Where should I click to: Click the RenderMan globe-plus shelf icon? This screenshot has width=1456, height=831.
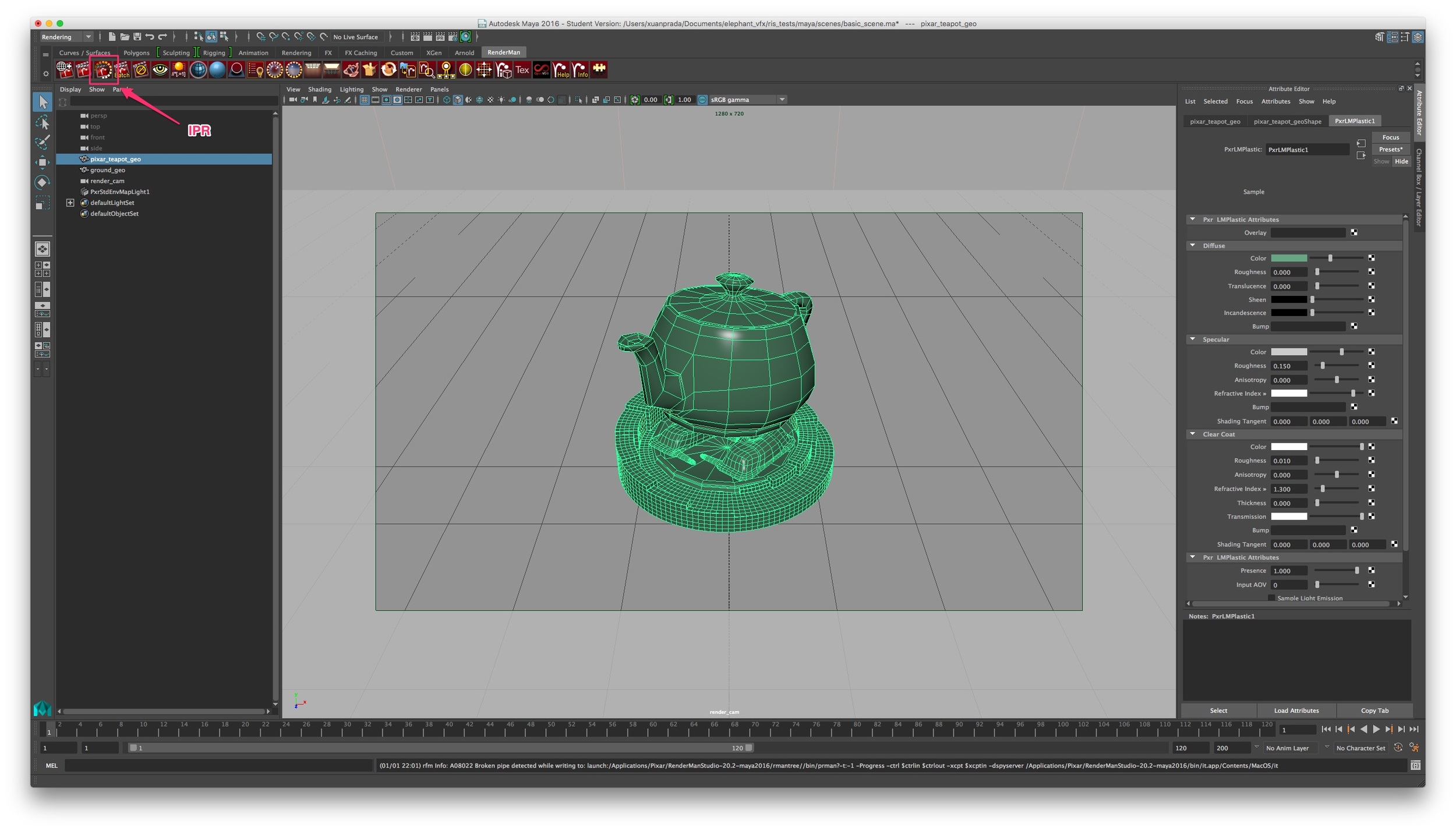(64, 70)
